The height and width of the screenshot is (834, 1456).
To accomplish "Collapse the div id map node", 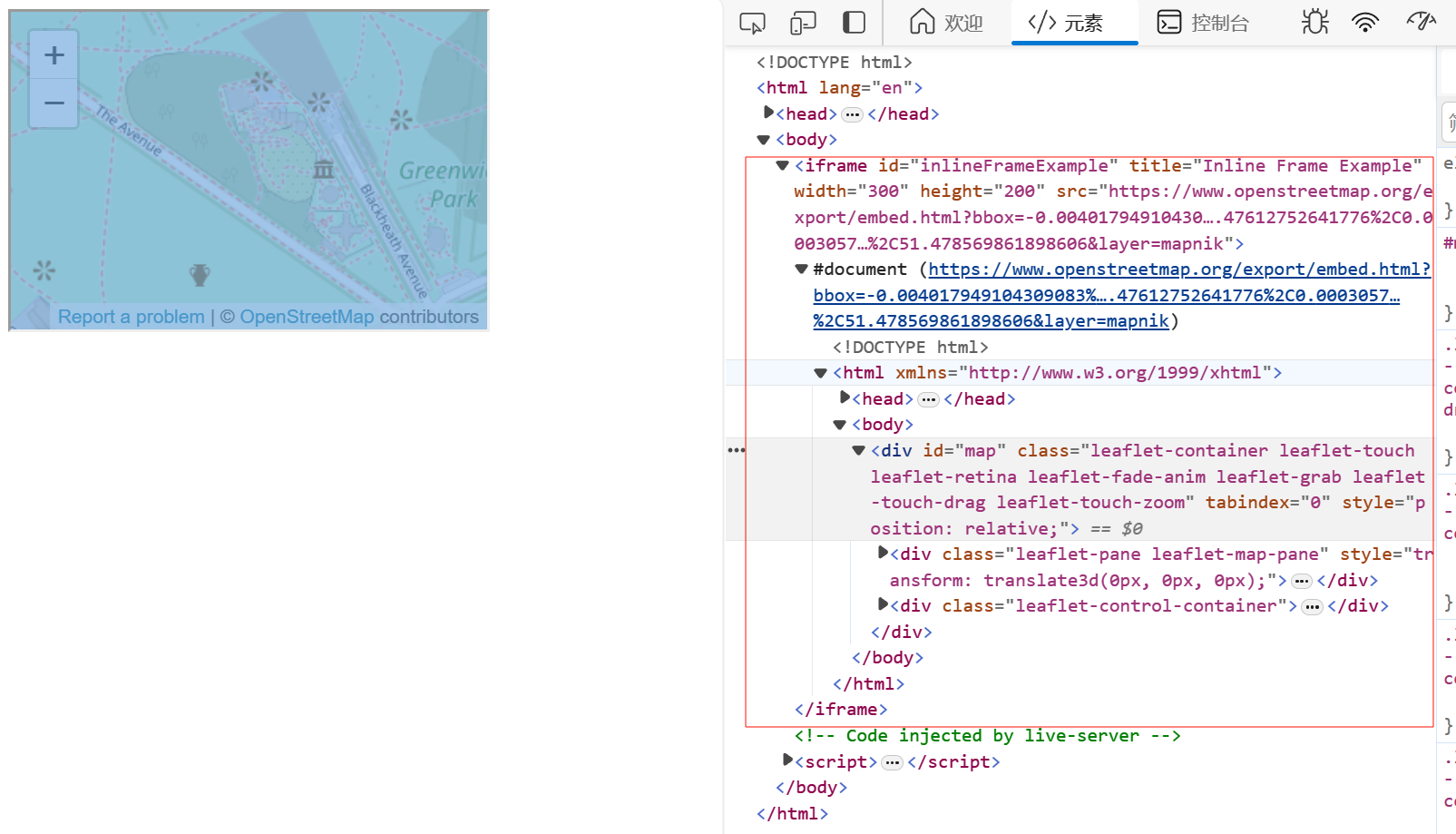I will [858, 450].
